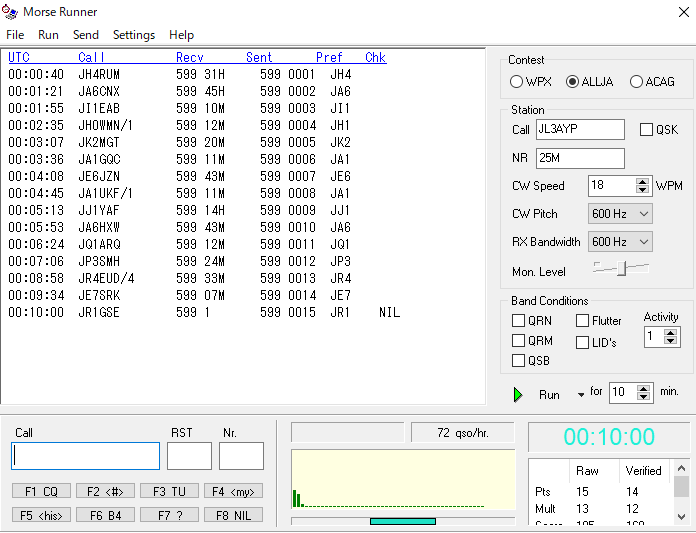The image size is (696, 533).
Task: Click the Pref column header
Action: pos(329,57)
